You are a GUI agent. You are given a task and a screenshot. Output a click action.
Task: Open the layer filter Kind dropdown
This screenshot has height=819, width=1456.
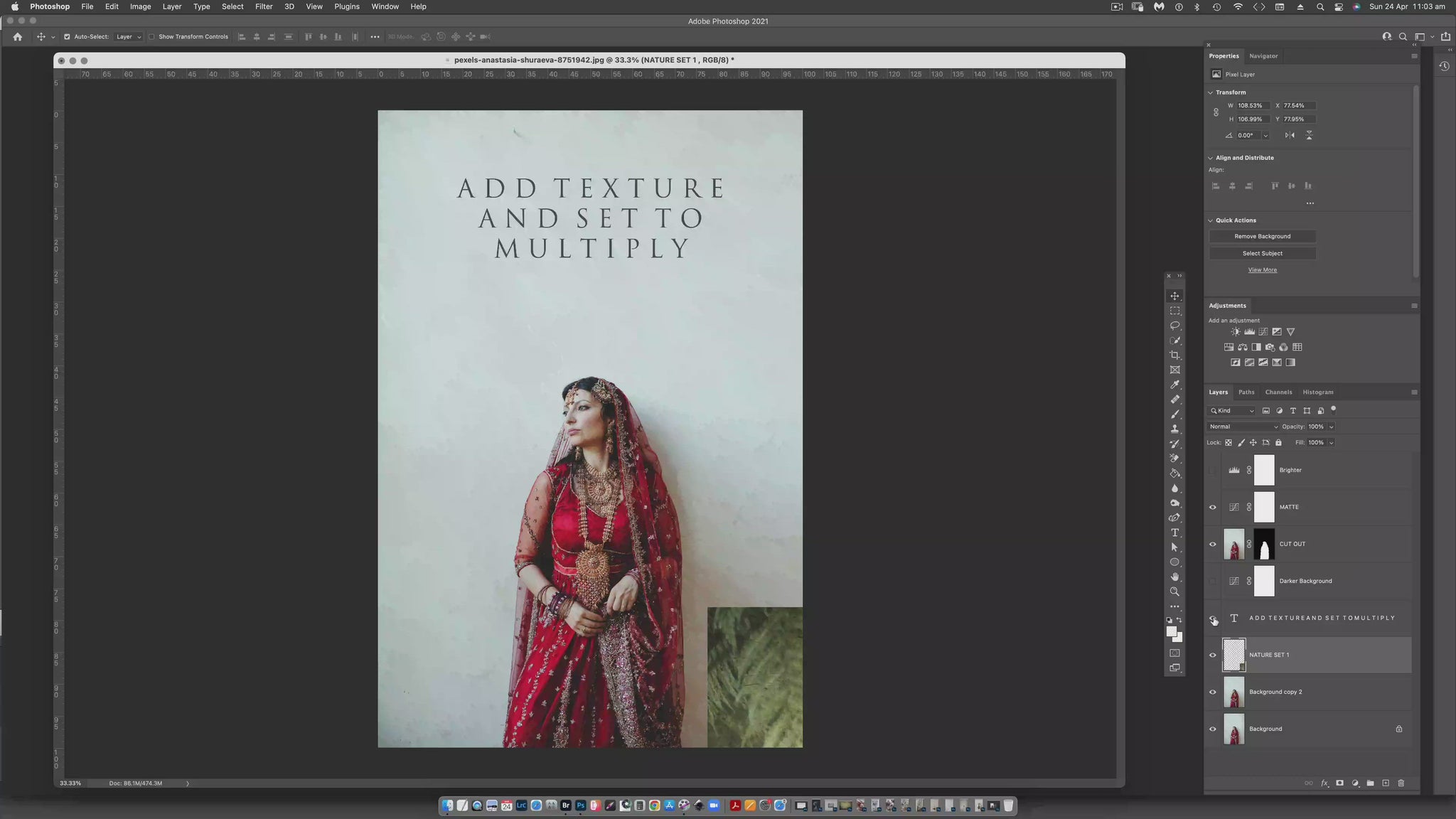pyautogui.click(x=1232, y=411)
